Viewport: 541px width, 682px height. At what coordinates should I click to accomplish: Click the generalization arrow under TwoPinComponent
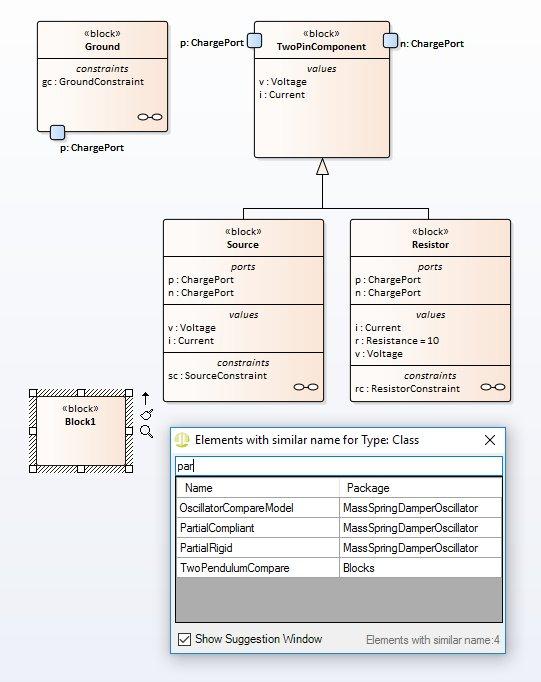pos(322,167)
